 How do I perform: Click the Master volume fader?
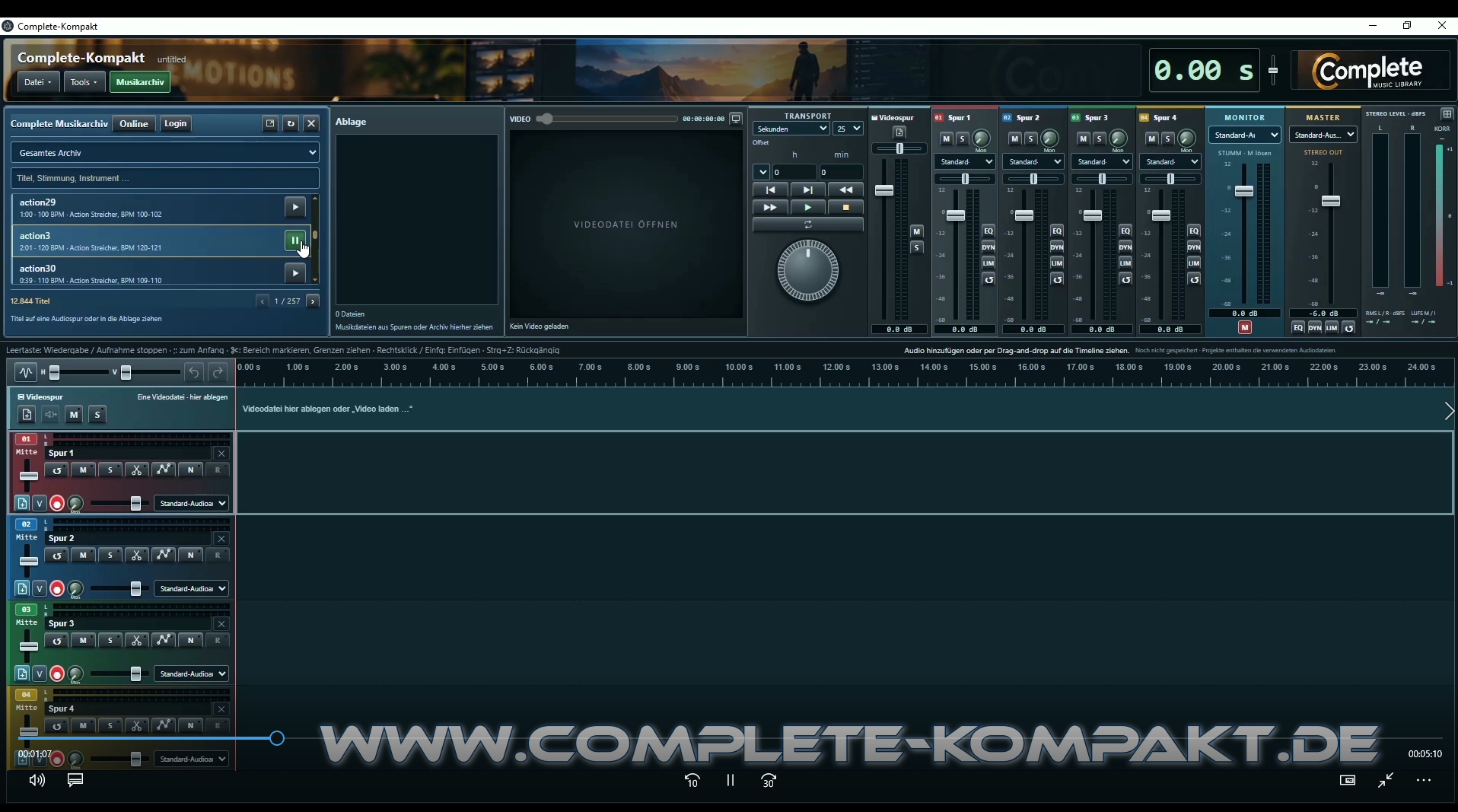pos(1331,202)
